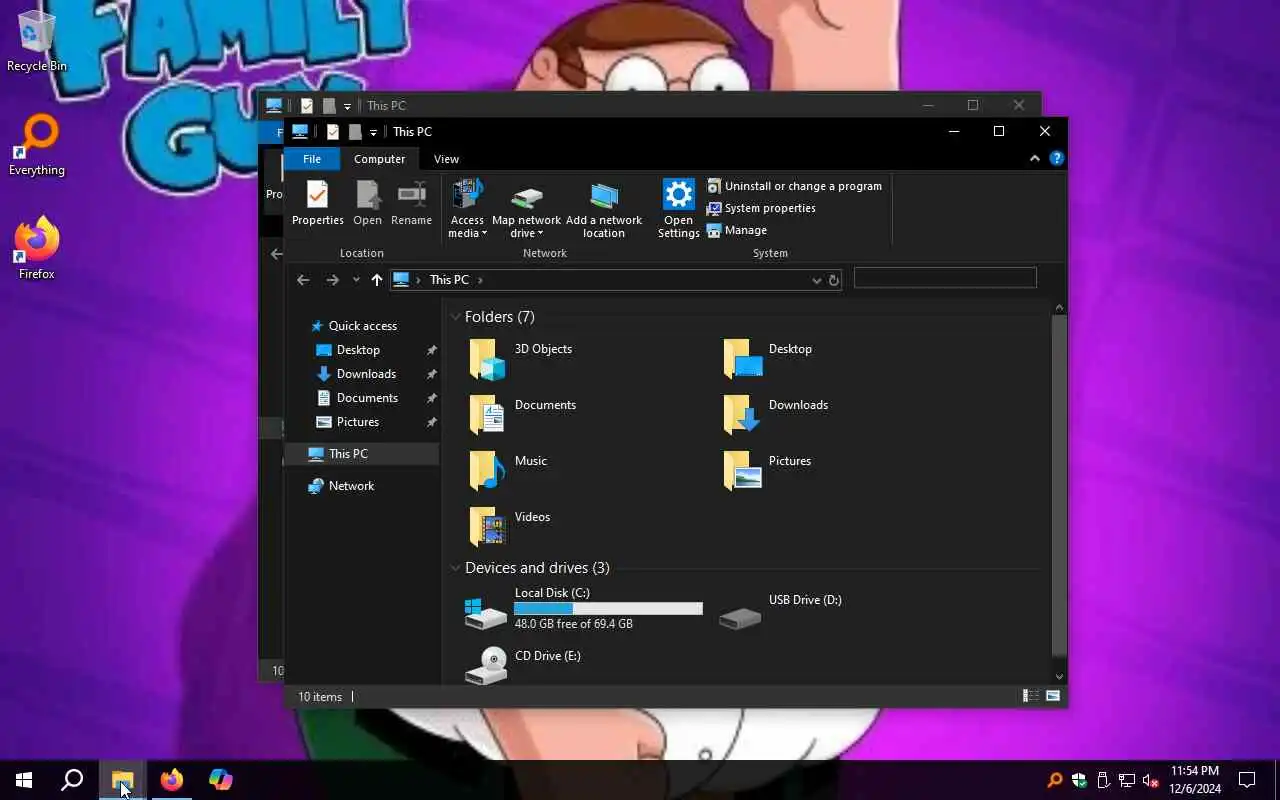Collapse the Folders (7) group
1280x800 pixels.
[x=456, y=317]
